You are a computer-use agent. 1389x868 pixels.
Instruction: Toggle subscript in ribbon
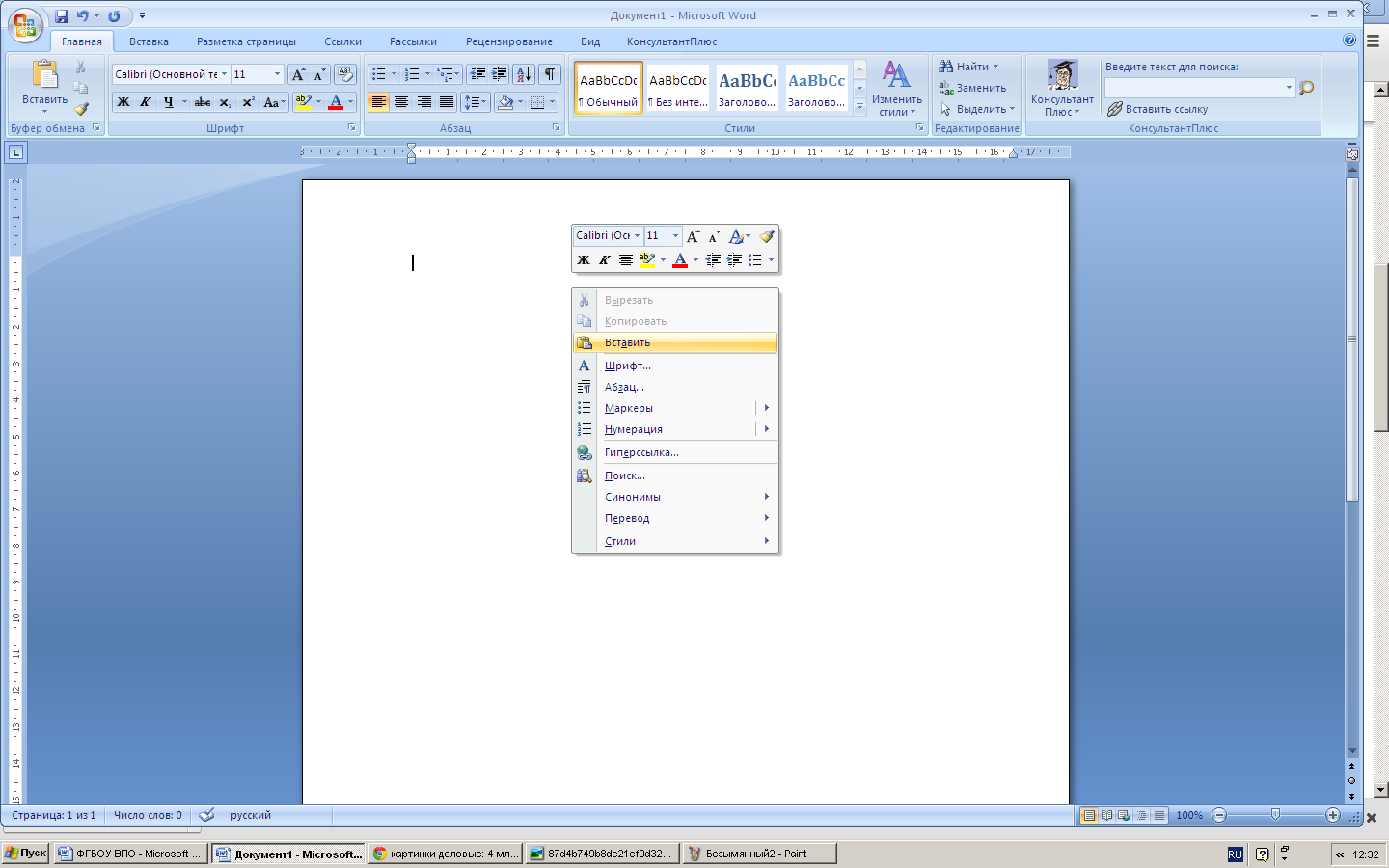(225, 102)
